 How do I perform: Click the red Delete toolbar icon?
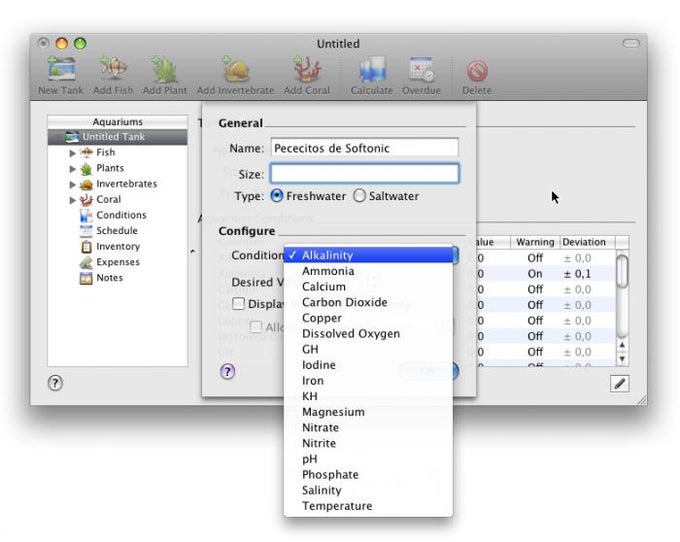[x=477, y=71]
